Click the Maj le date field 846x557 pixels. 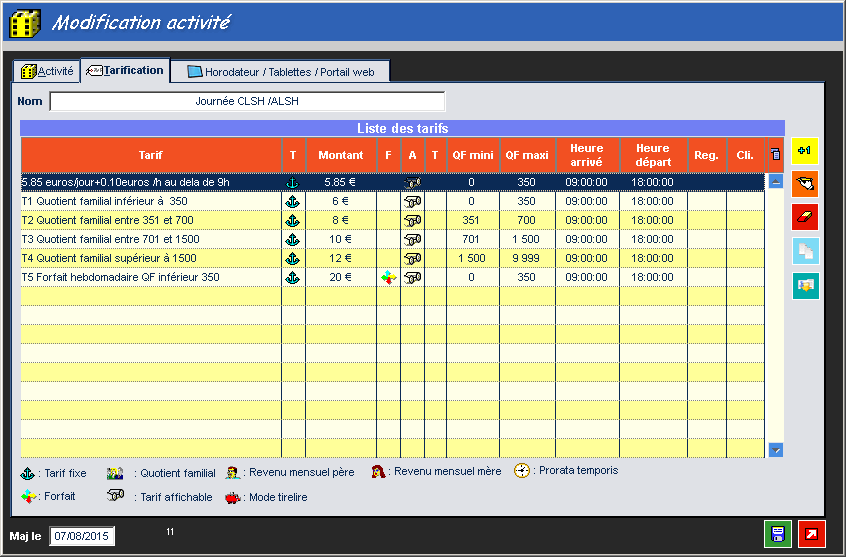[82, 537]
